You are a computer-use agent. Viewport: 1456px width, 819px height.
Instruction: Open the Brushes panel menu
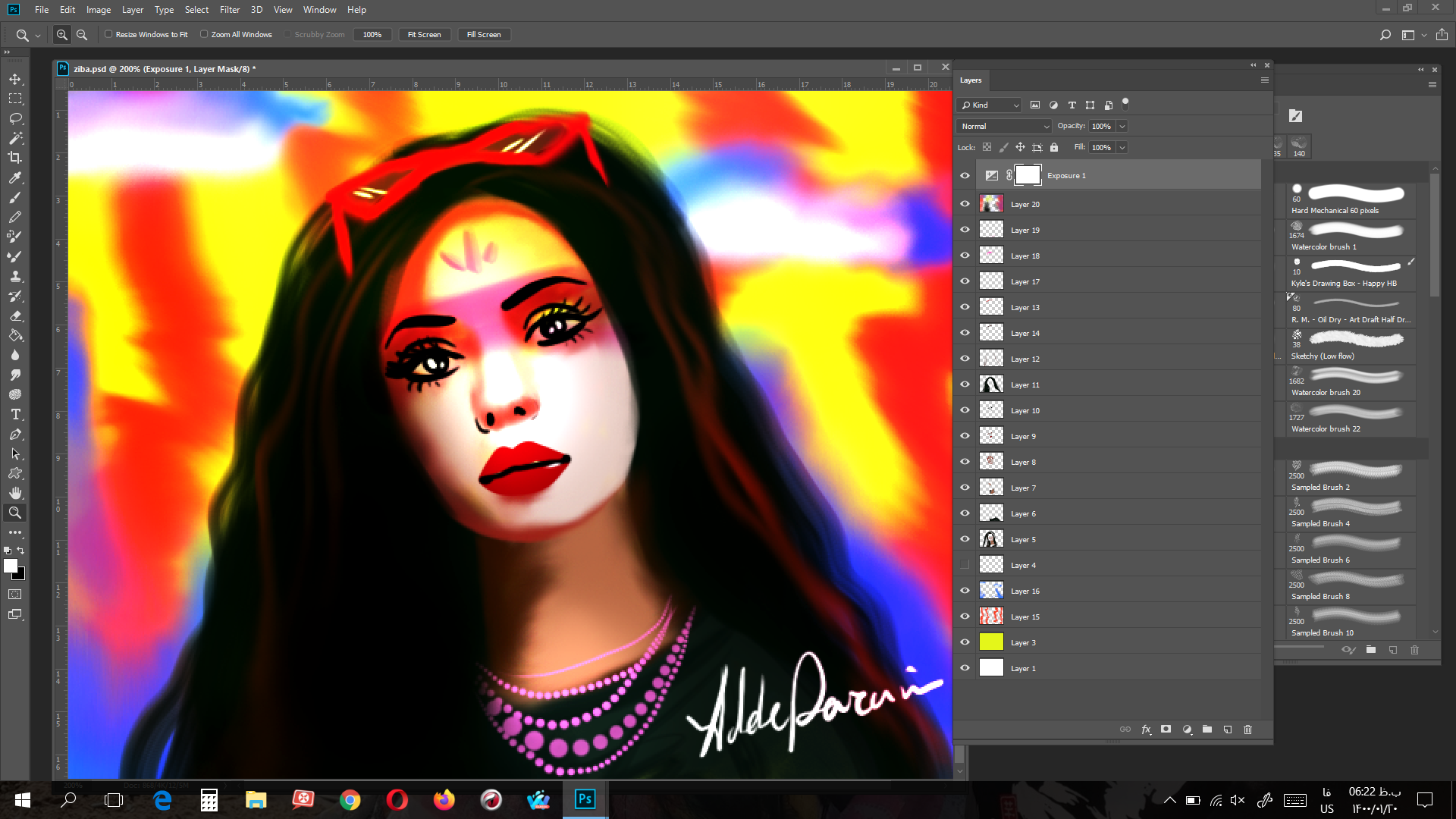click(1432, 85)
